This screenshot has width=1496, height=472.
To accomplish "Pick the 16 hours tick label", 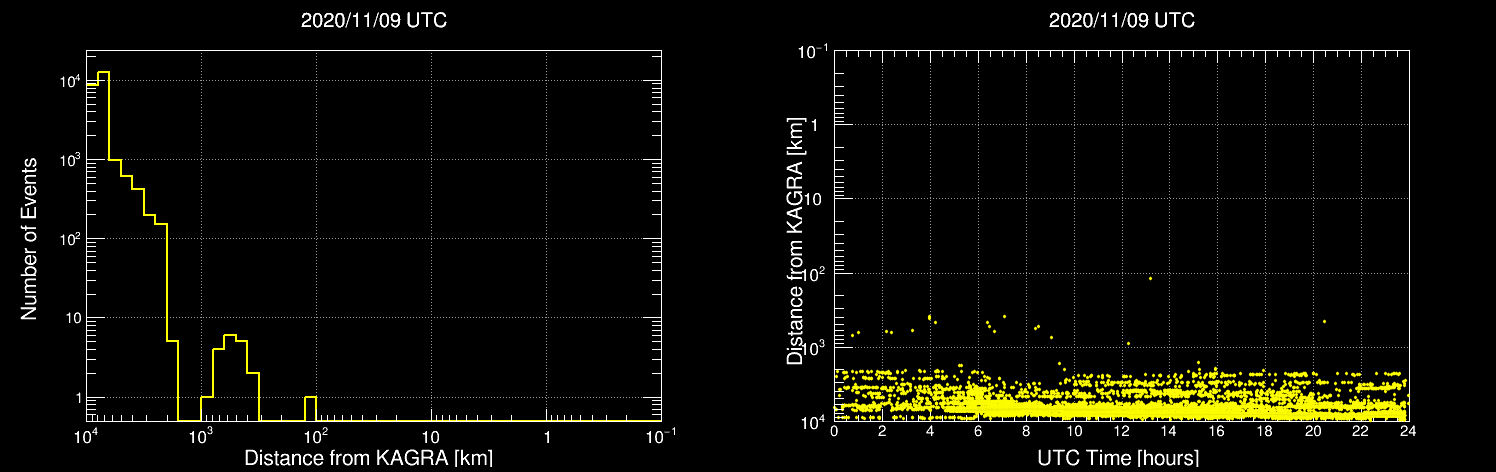I will pos(1216,432).
